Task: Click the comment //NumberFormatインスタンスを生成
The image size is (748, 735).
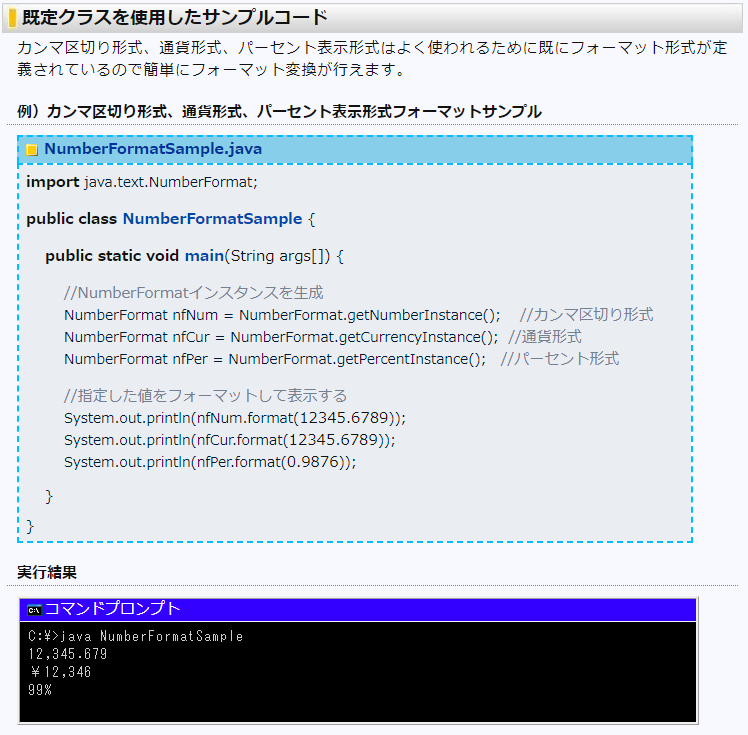Action: point(194,293)
